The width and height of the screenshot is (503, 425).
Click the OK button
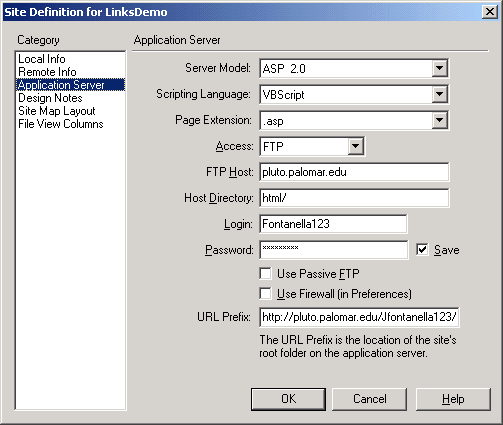[288, 399]
